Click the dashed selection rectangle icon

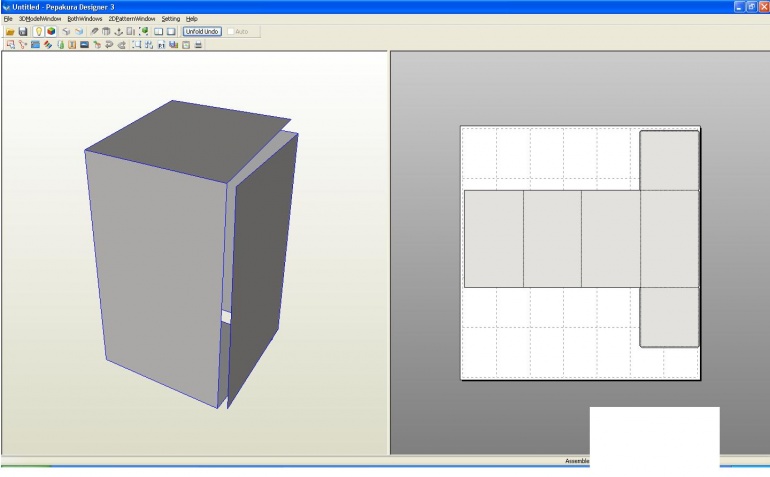pos(137,45)
